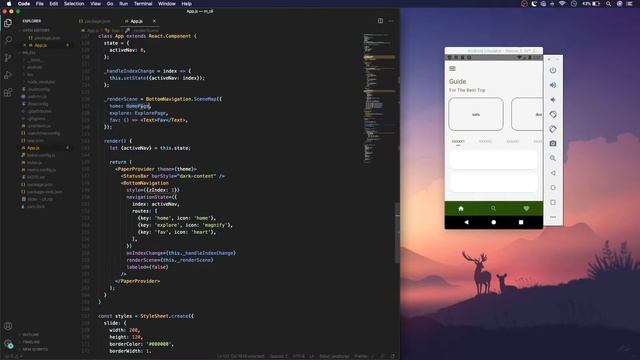Image resolution: width=640 pixels, height=360 pixels.
Task: Click the code minimap in the editor
Action: coord(379,98)
